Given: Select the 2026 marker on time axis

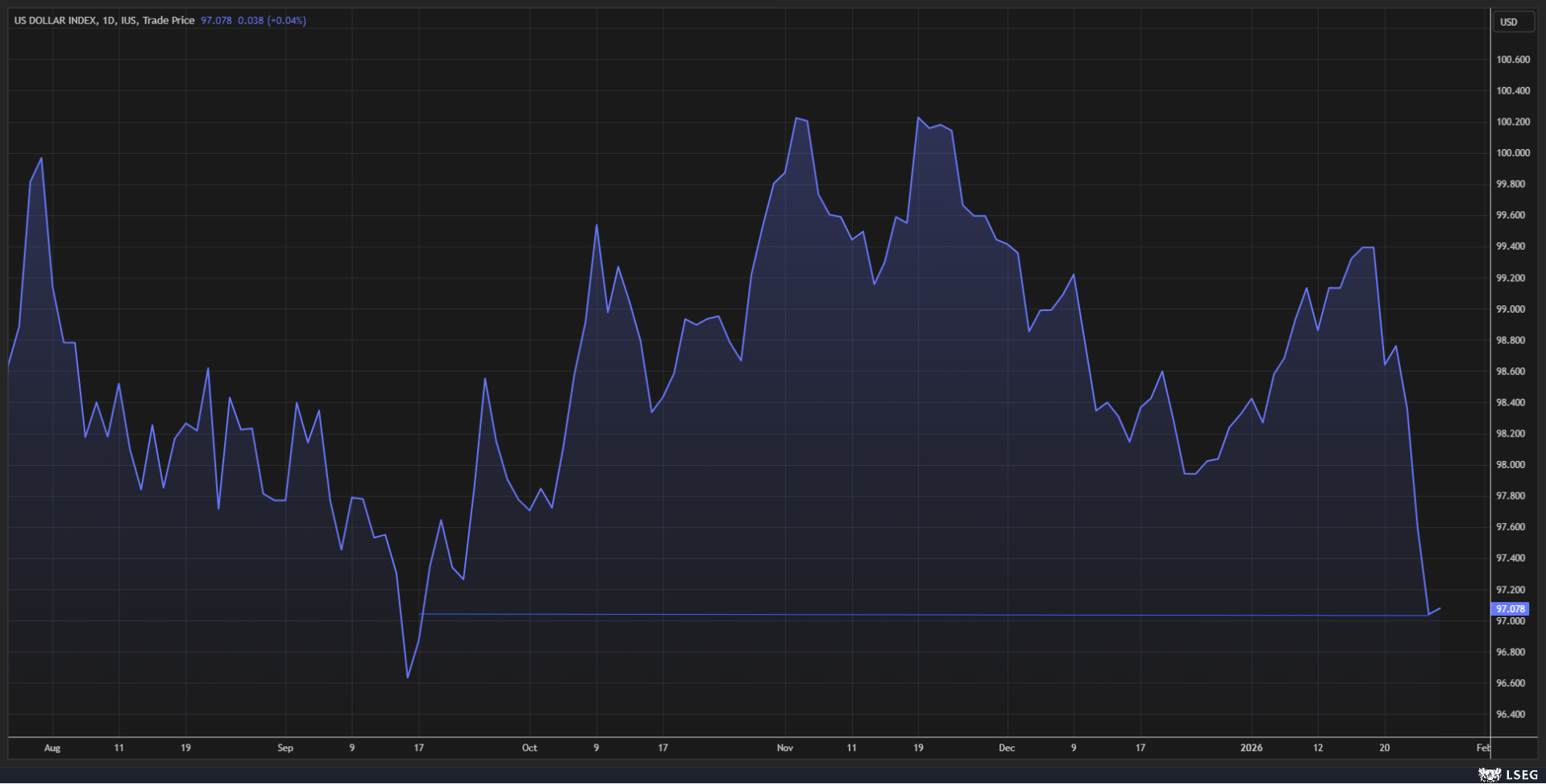Looking at the screenshot, I should click(1251, 748).
